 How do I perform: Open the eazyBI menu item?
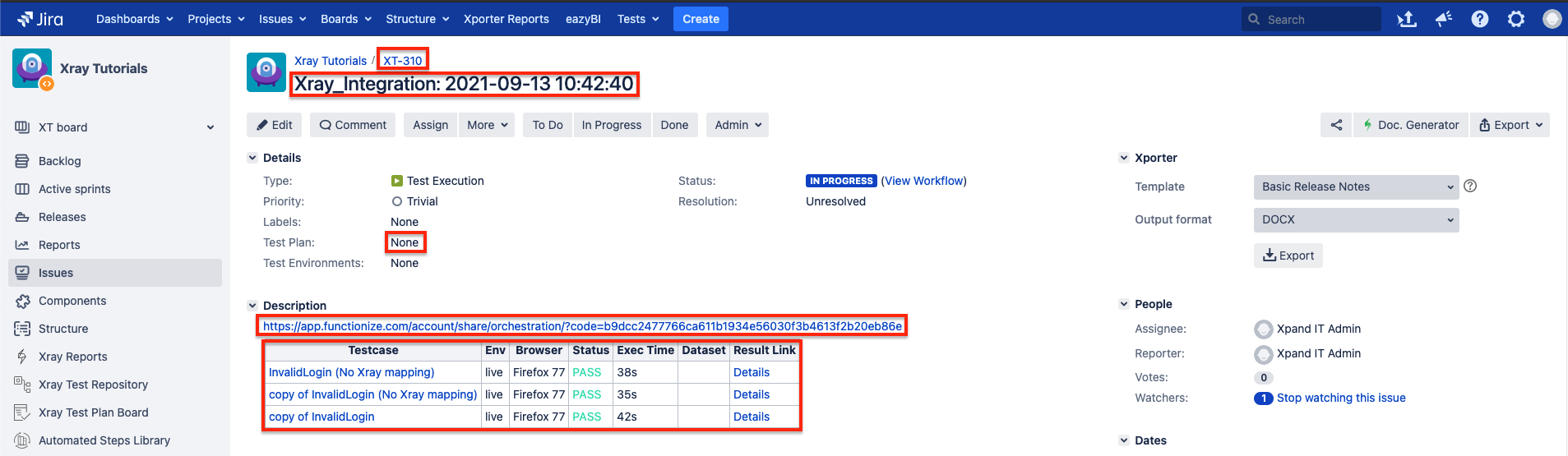click(583, 19)
